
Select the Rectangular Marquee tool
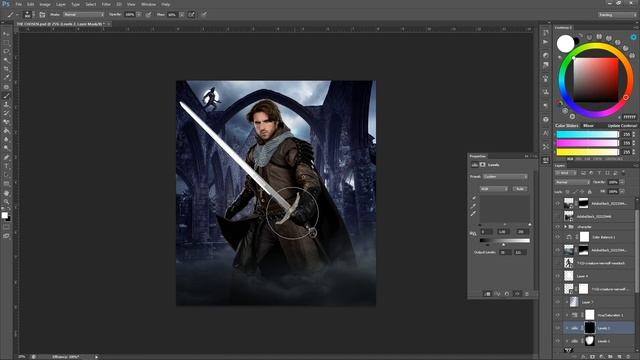pyautogui.click(x=6, y=43)
